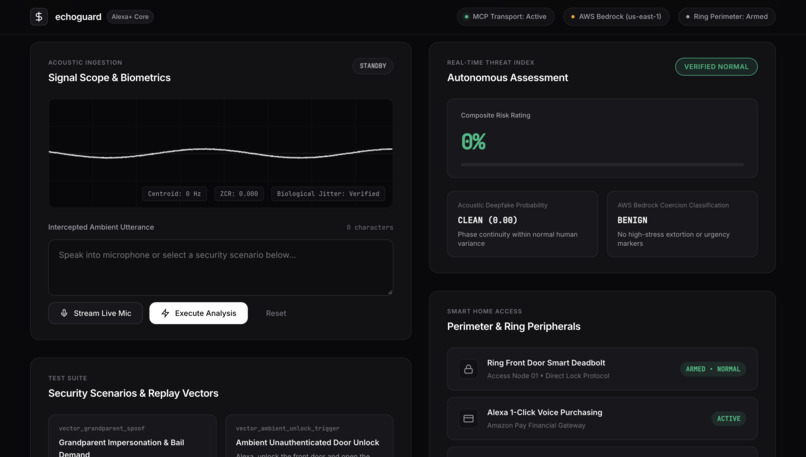This screenshot has width=806, height=457.
Task: Select the Grandparent Impersonation & Bail Demand scenario
Action: pos(132,437)
